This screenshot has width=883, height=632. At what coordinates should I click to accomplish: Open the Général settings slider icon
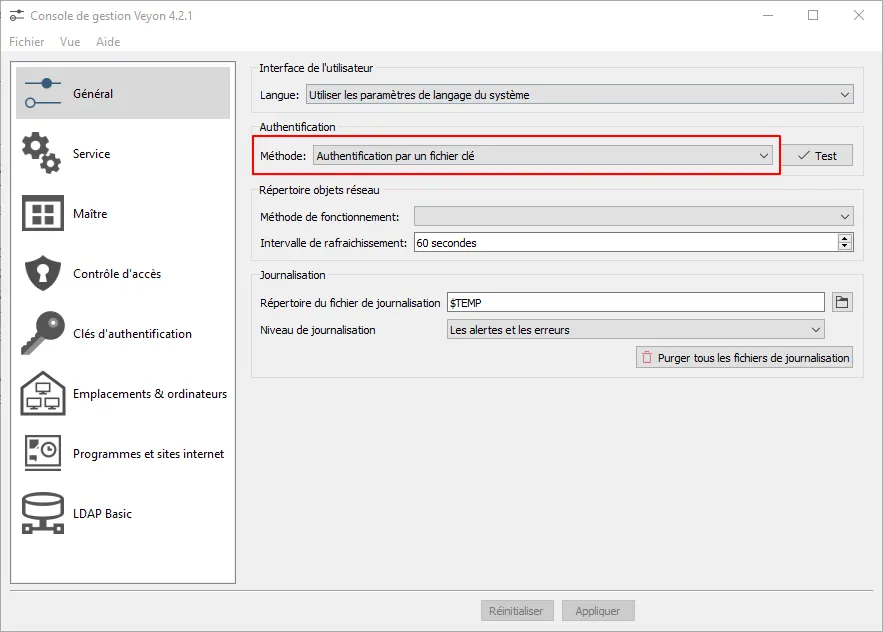(43, 93)
